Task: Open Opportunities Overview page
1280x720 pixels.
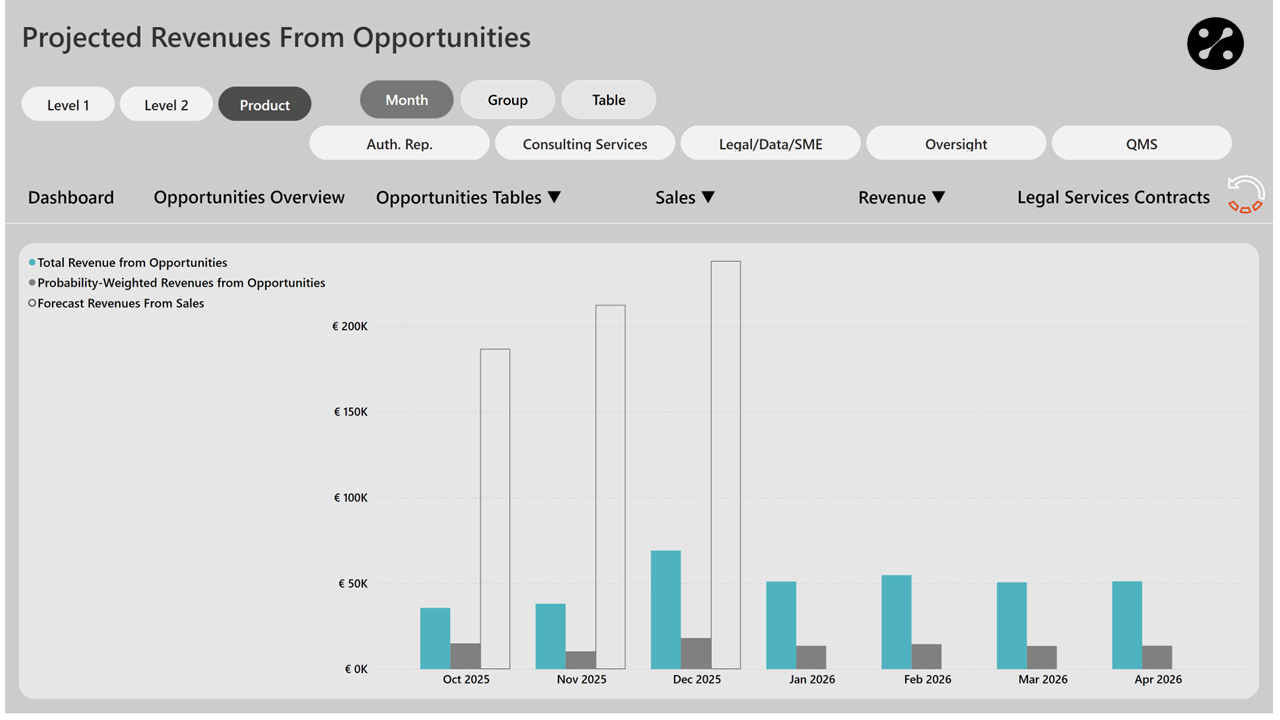Action: pyautogui.click(x=249, y=198)
